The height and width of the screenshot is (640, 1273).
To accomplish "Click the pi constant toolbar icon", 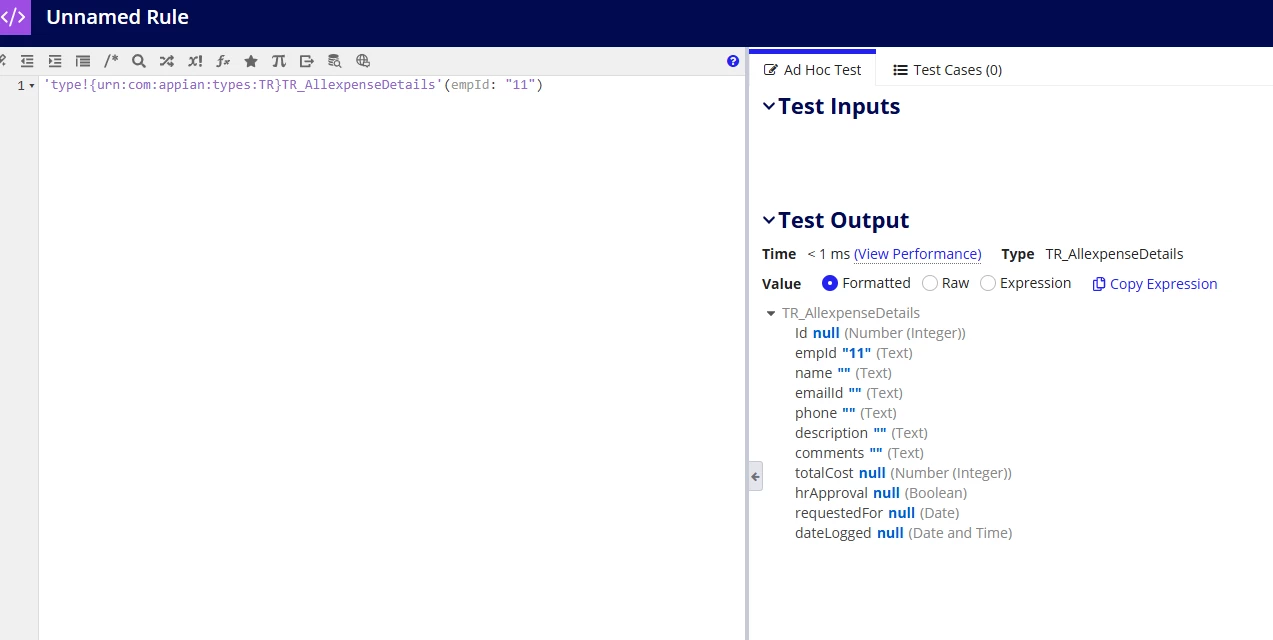I will tap(279, 61).
